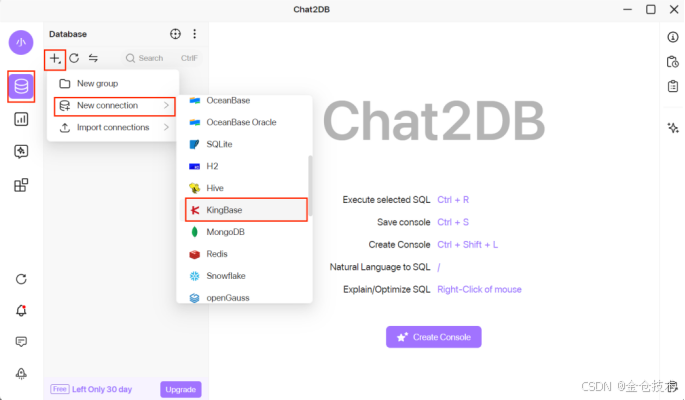Image resolution: width=685 pixels, height=400 pixels.
Task: Open the Database panel more options menu
Action: (x=194, y=34)
